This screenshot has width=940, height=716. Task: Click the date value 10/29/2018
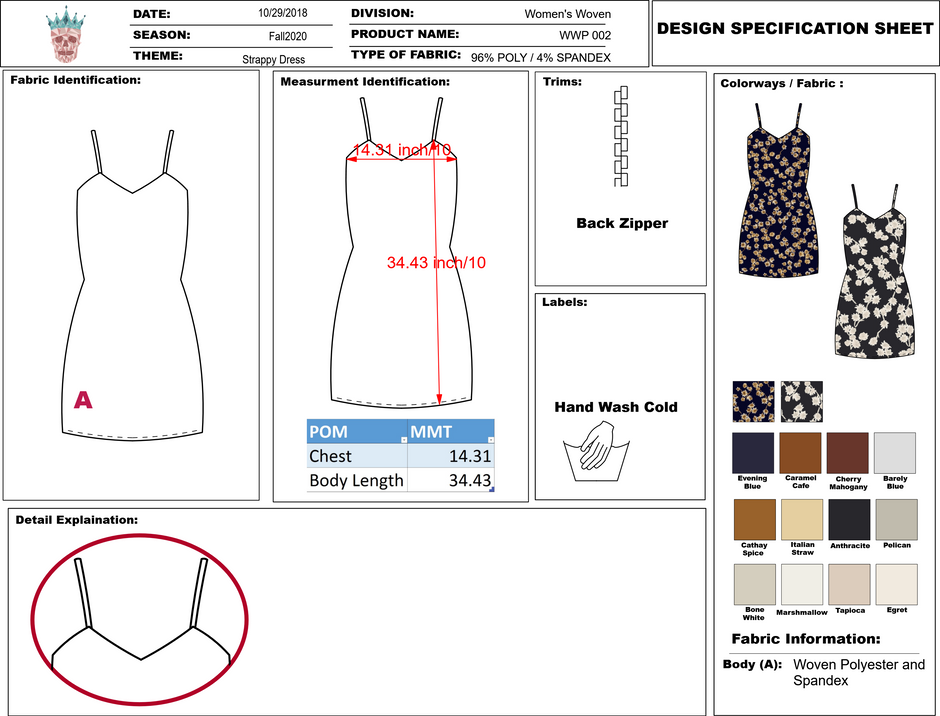[283, 13]
